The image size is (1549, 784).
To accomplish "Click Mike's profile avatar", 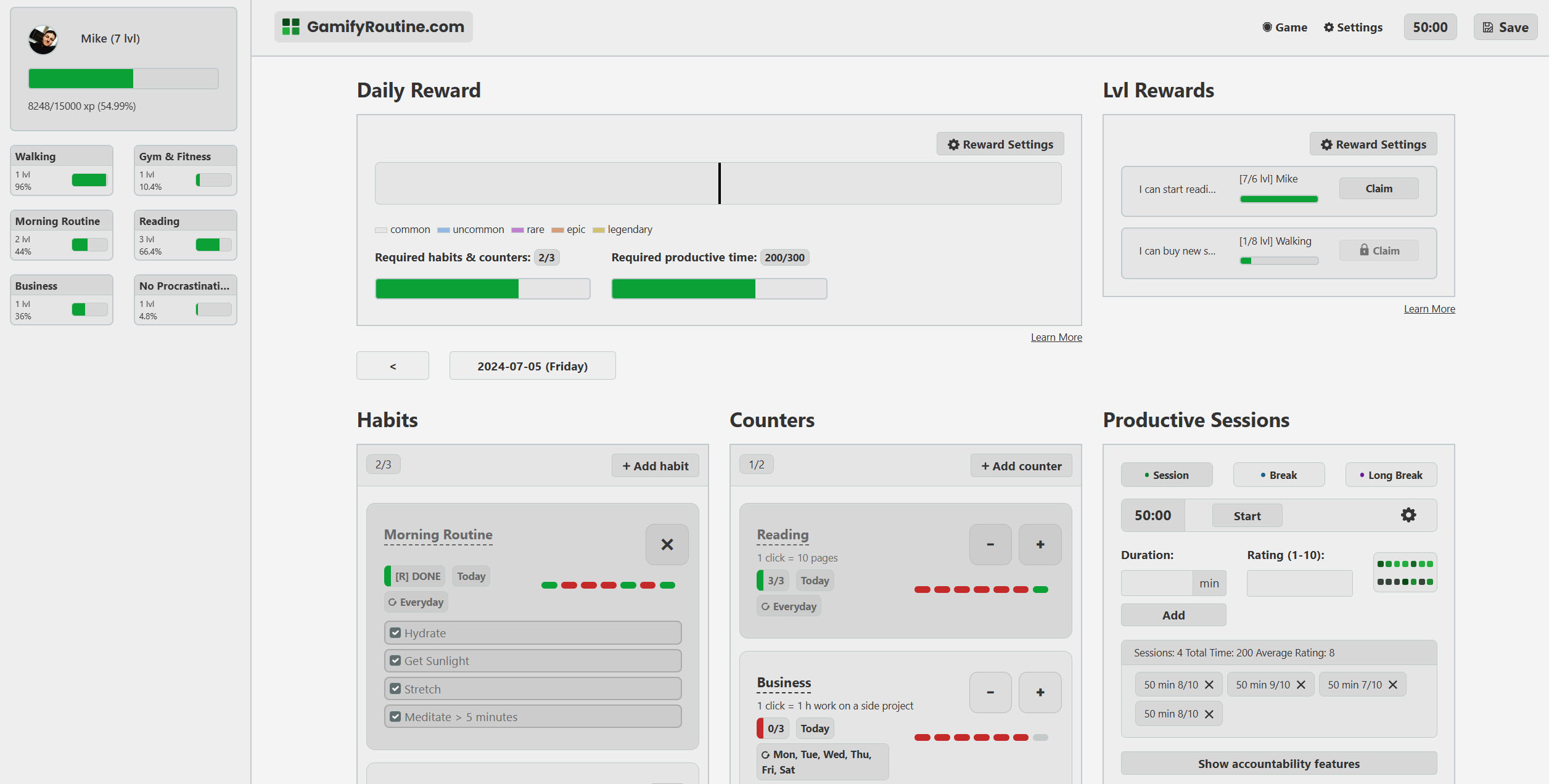I will click(x=43, y=39).
